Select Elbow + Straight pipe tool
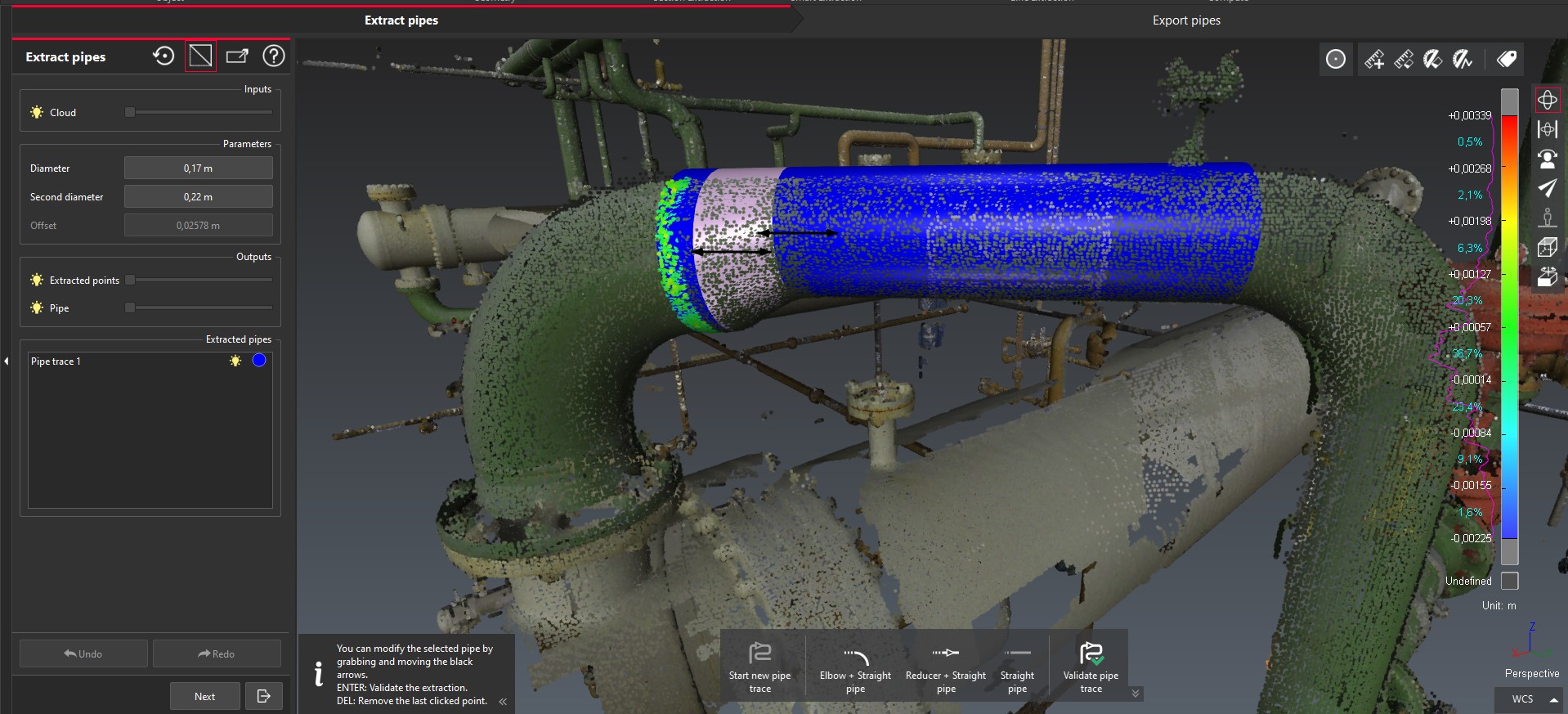1568x714 pixels. pos(855,667)
